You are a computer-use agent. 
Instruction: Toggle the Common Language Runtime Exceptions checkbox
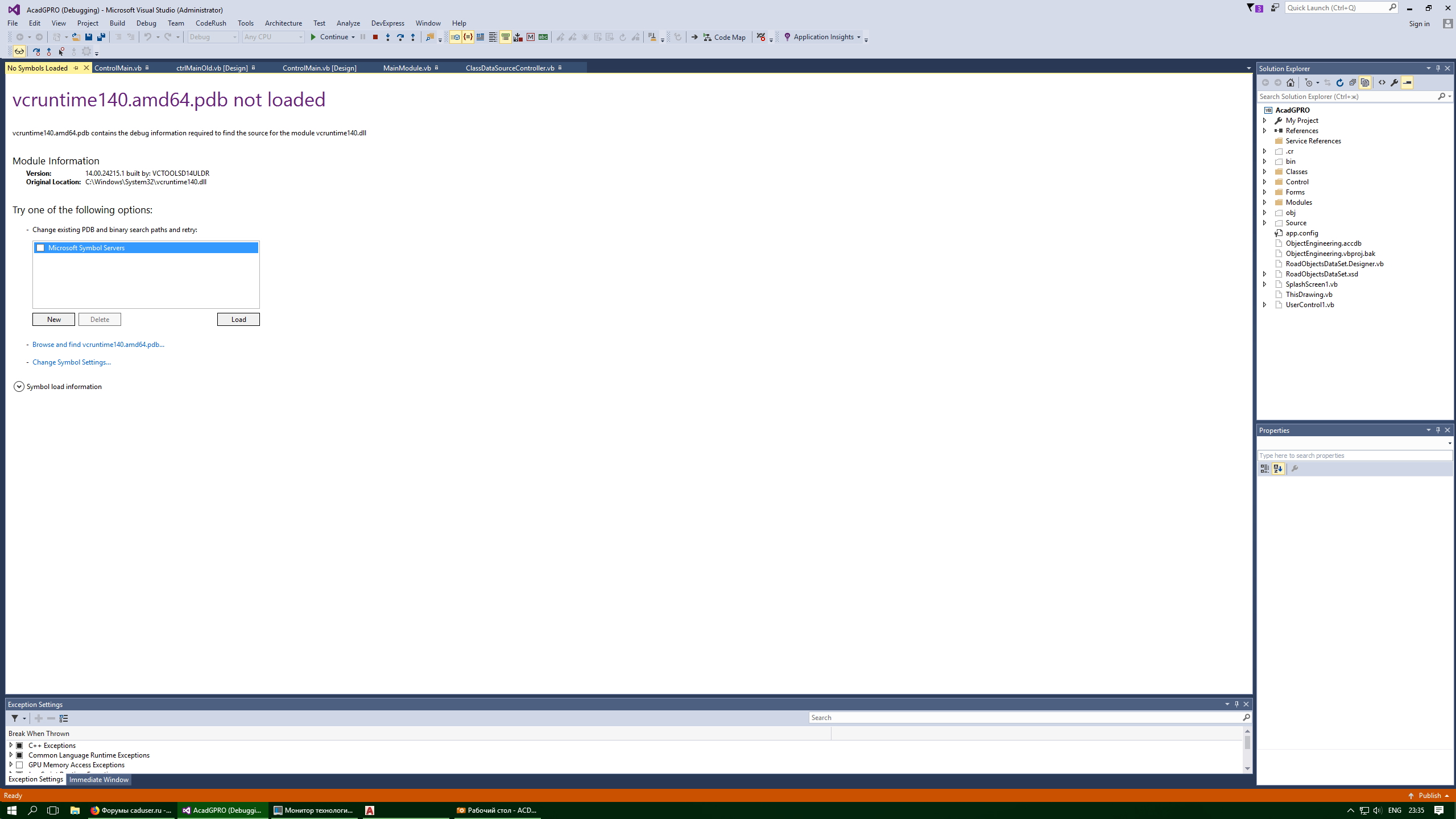19,755
